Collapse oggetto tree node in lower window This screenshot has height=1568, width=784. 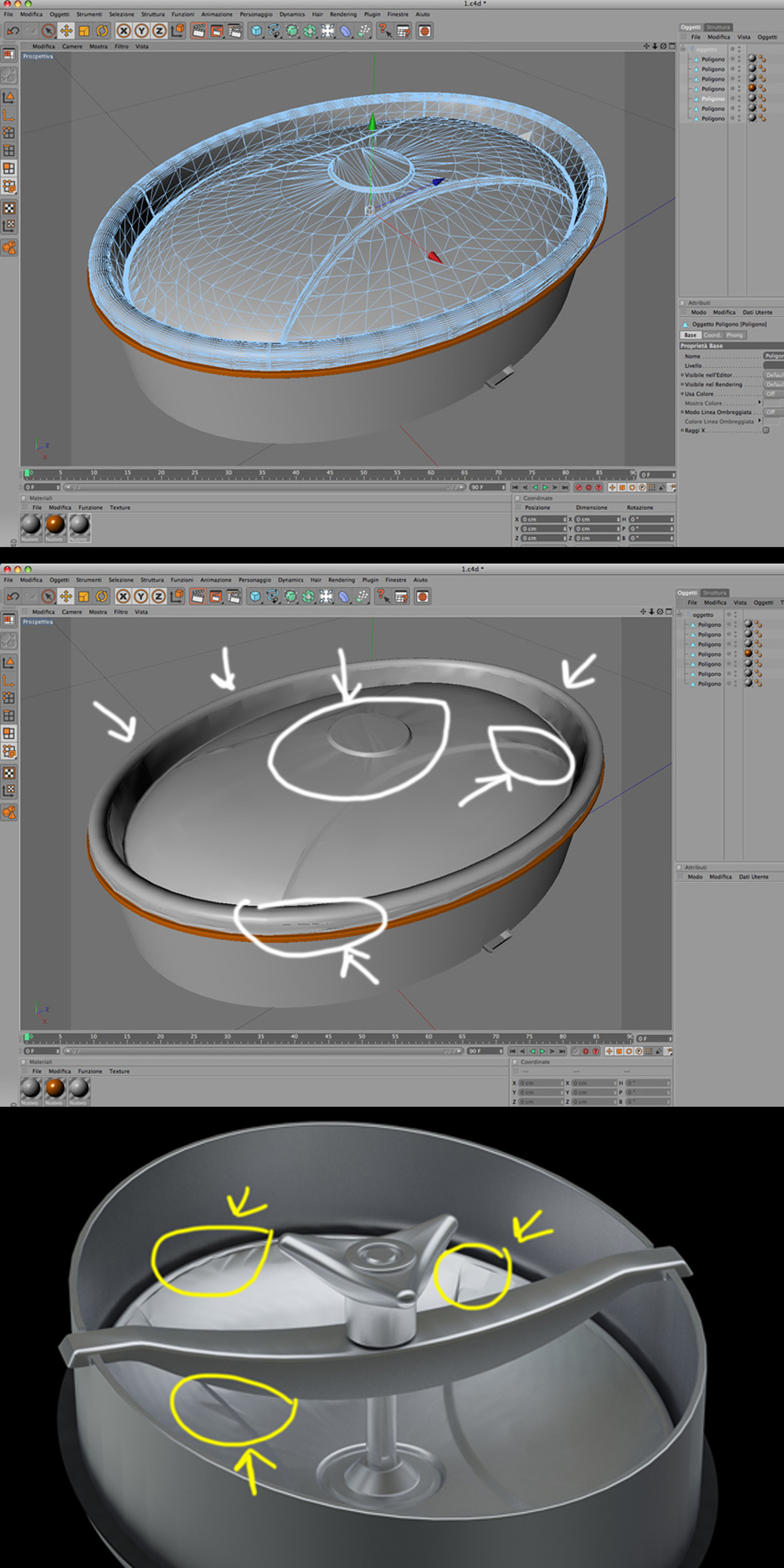click(x=680, y=614)
